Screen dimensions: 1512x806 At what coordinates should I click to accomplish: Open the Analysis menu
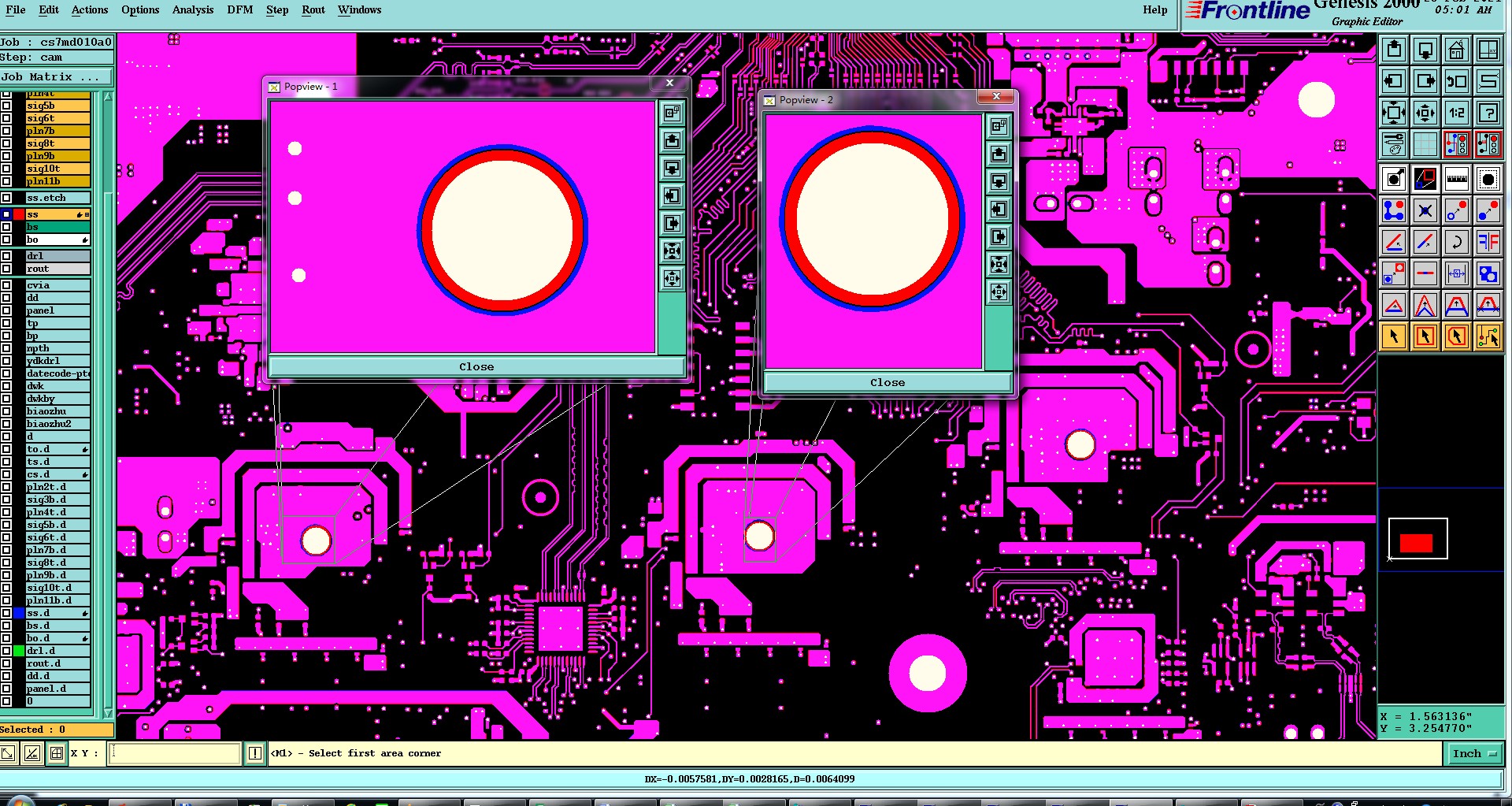(x=193, y=9)
